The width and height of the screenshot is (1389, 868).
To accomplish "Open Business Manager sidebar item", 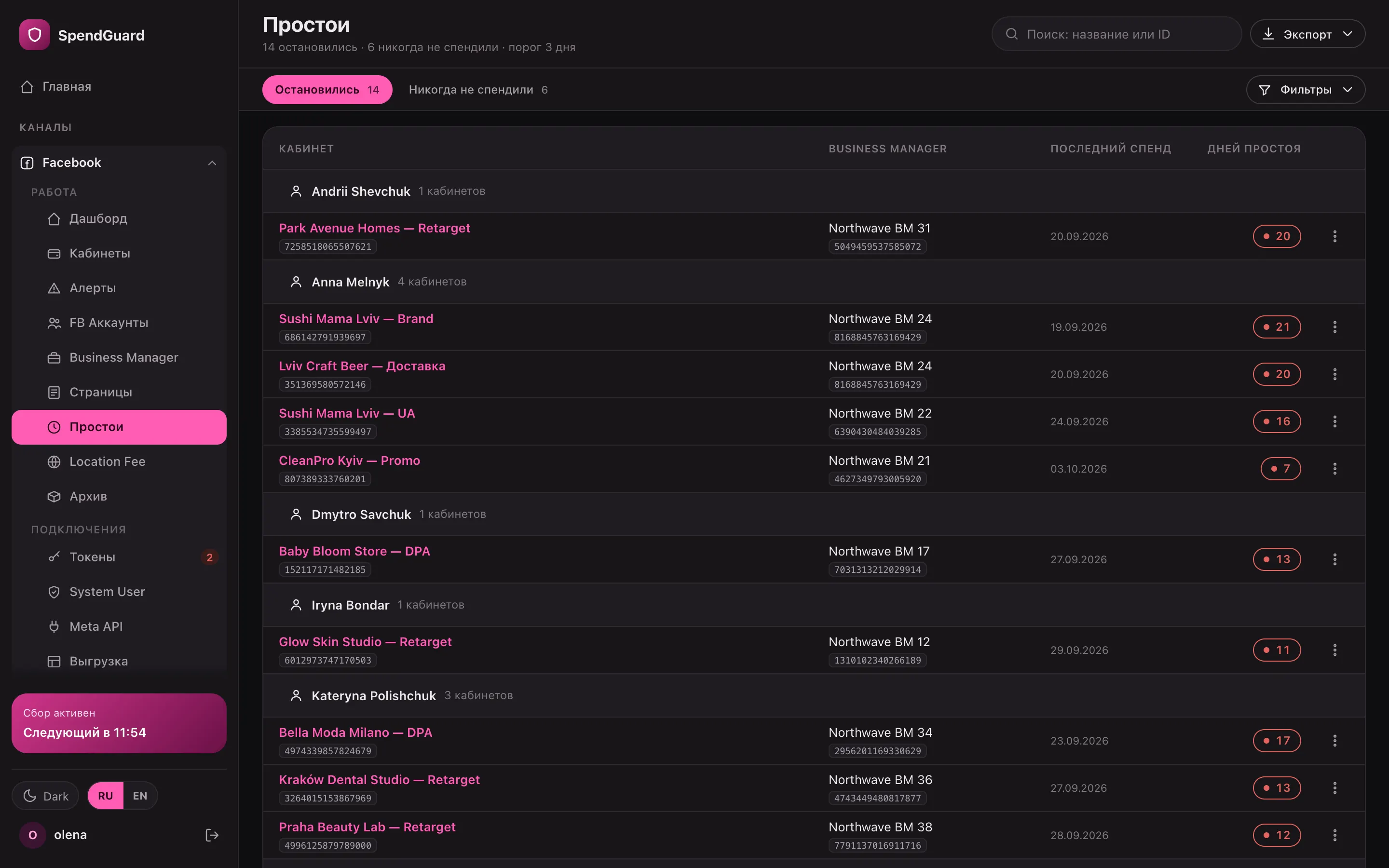I will click(x=119, y=358).
